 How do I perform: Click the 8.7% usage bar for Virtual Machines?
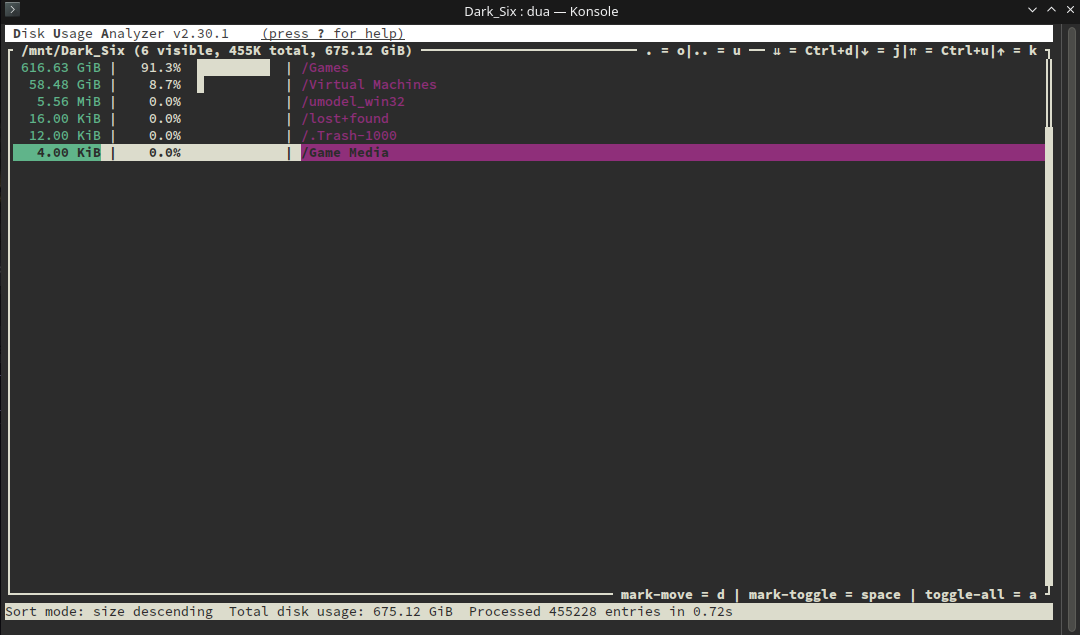(200, 85)
